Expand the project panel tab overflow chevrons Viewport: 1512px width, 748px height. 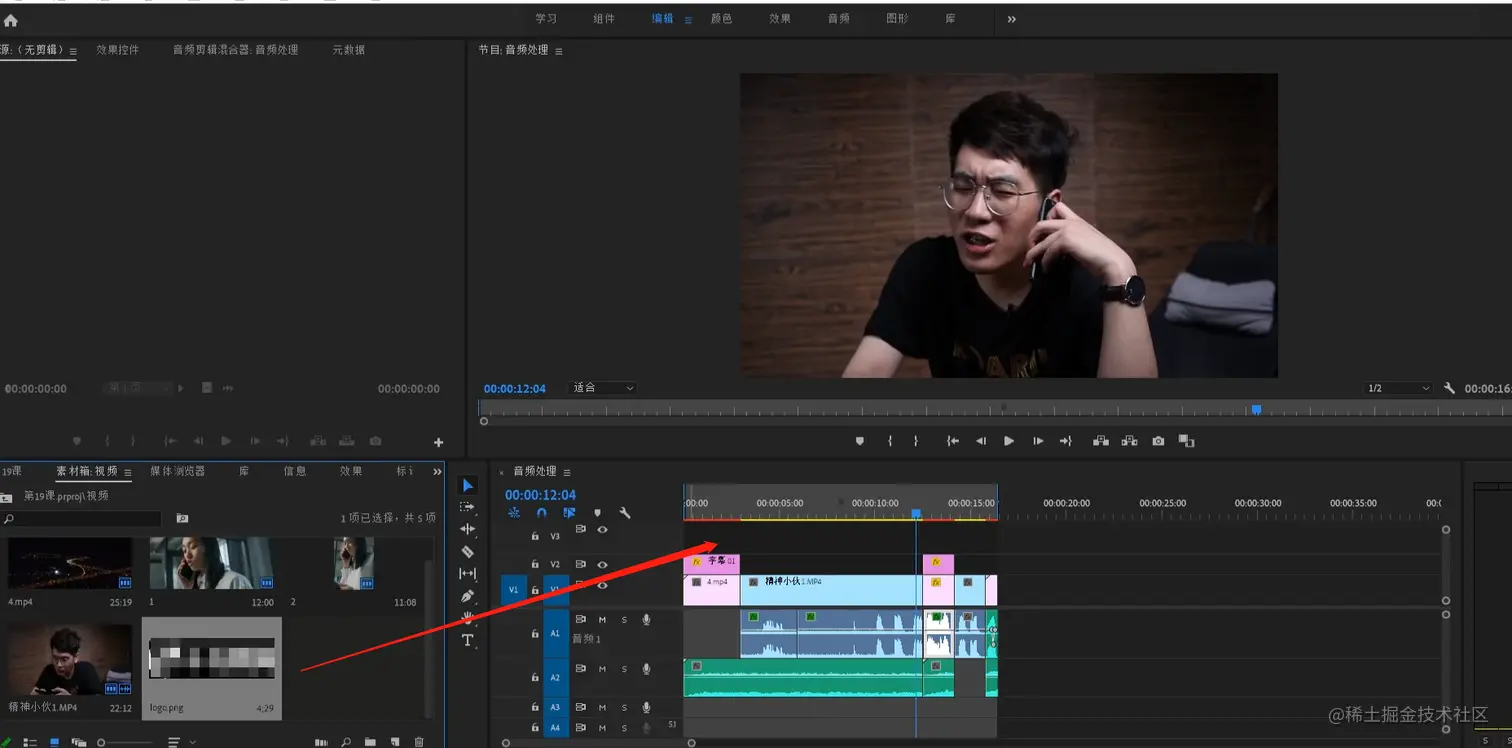coord(437,472)
